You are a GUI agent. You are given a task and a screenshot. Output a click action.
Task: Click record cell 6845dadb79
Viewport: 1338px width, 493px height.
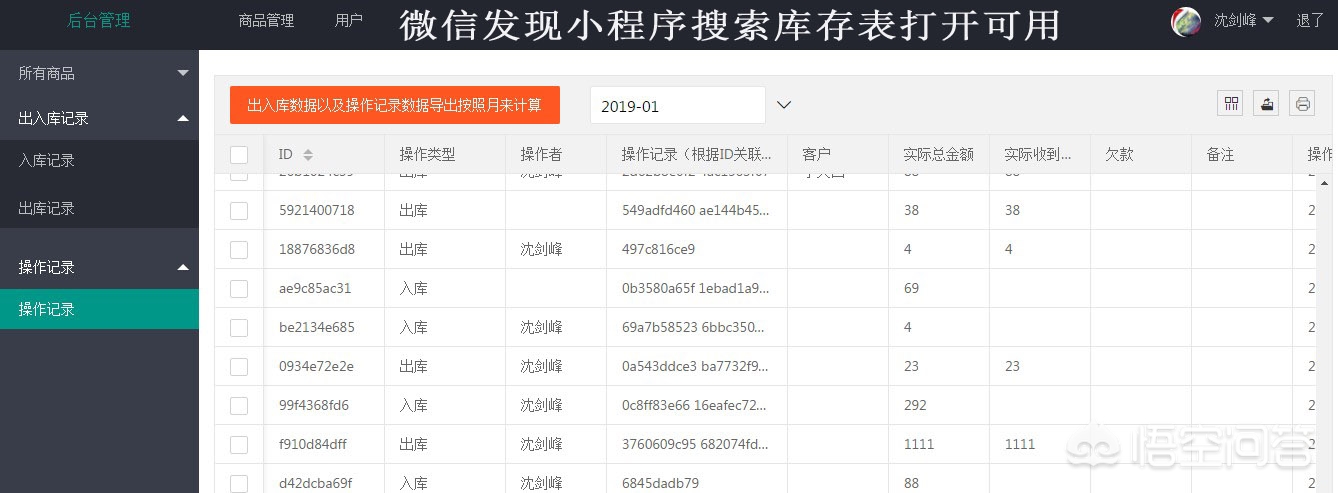pyautogui.click(x=660, y=483)
